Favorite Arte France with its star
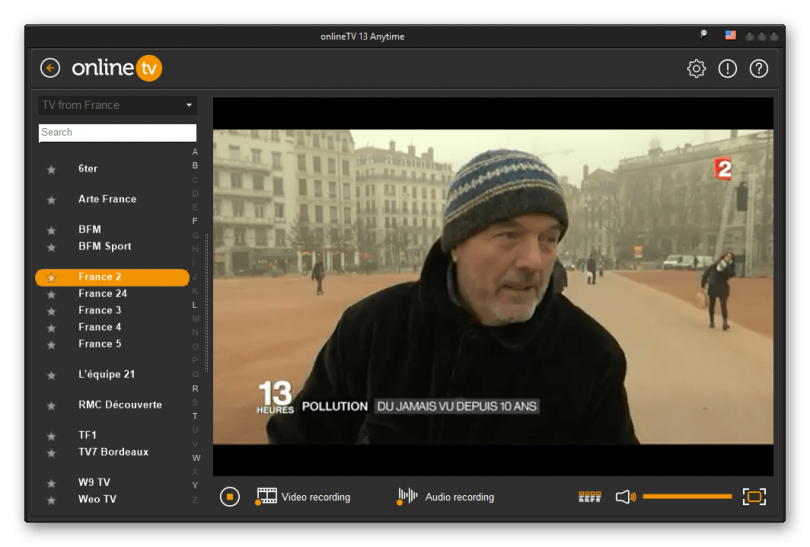Image resolution: width=810 pixels, height=547 pixels. [51, 200]
